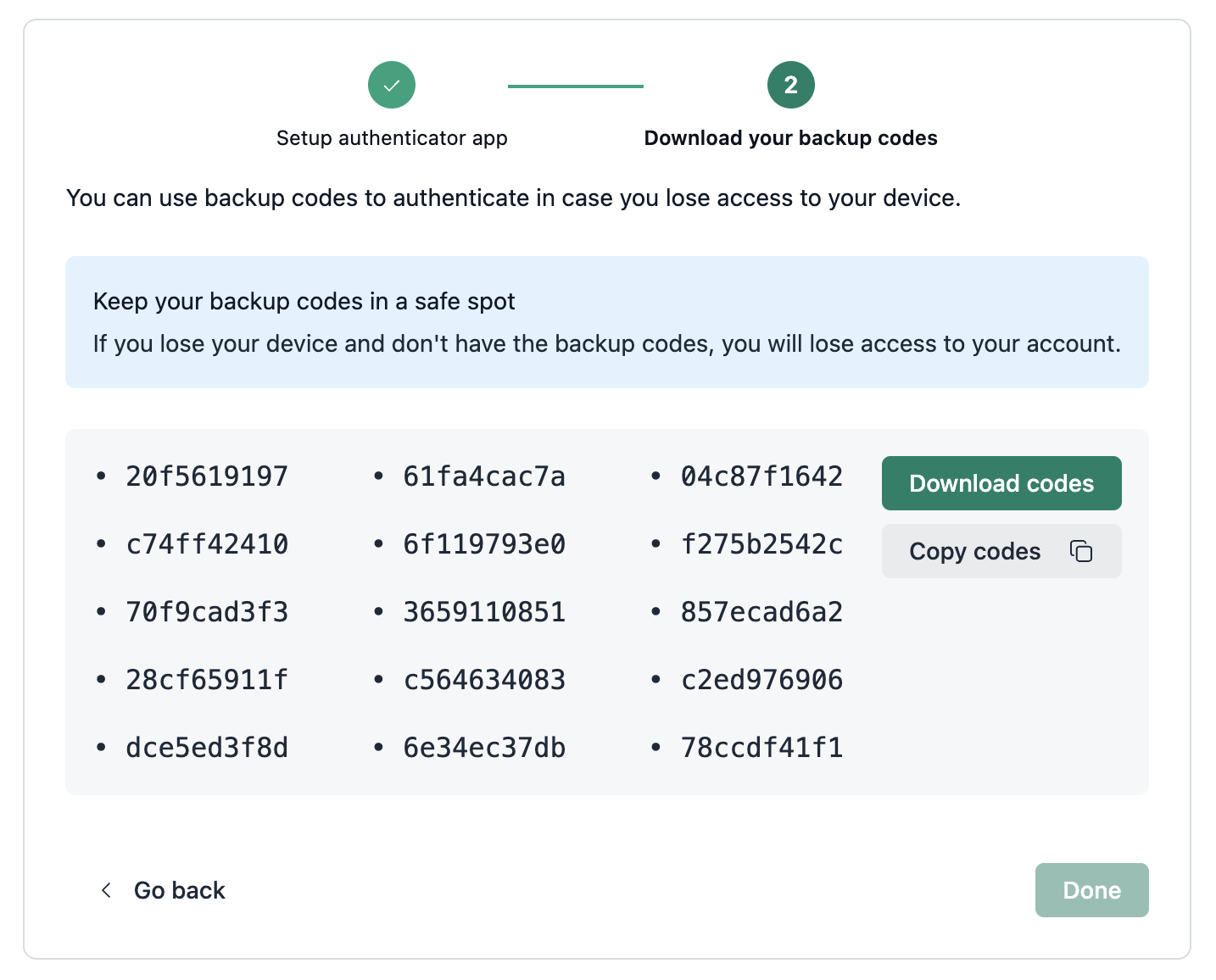Select the Download your backup codes step label
Screen dimensions: 1216x980
(x=790, y=138)
